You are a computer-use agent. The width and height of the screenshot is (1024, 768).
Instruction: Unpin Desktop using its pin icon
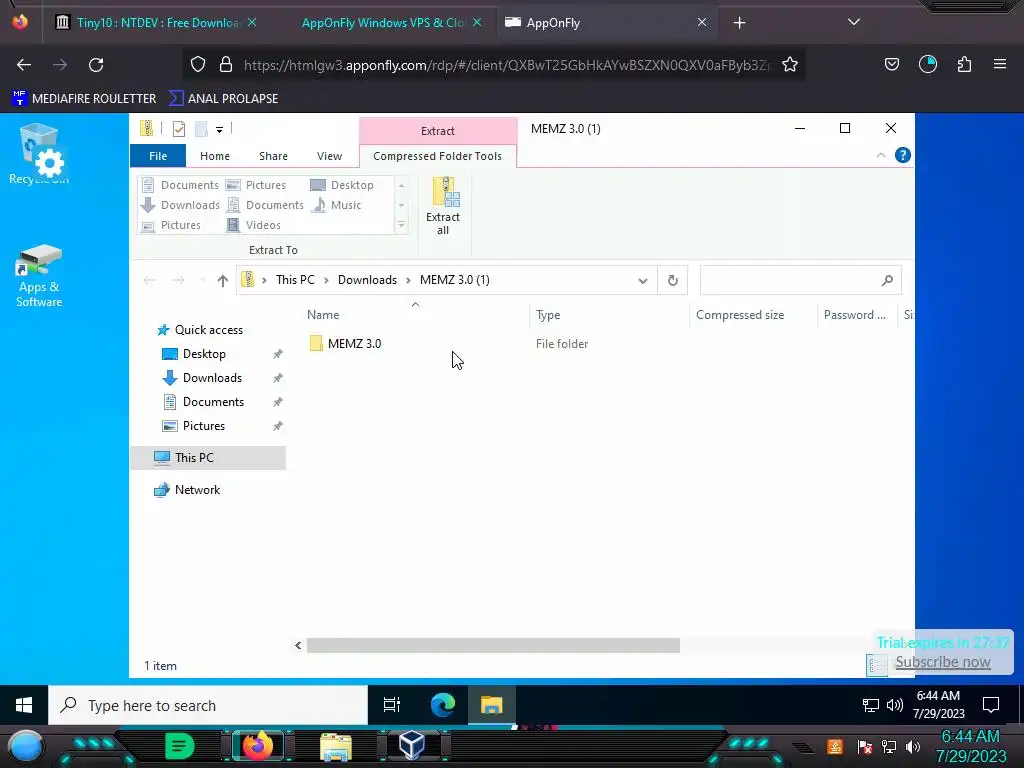[x=278, y=354]
